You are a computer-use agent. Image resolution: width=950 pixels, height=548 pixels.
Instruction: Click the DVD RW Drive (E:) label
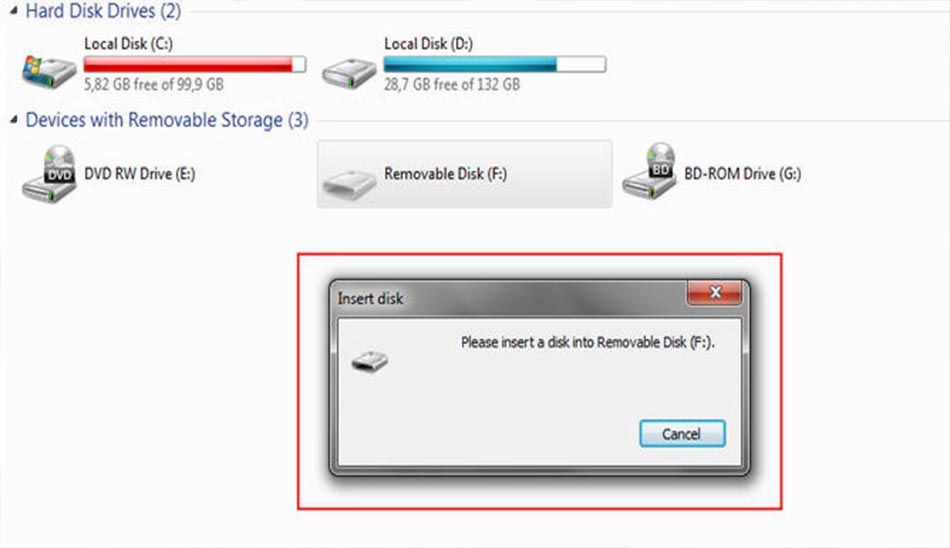pyautogui.click(x=139, y=174)
